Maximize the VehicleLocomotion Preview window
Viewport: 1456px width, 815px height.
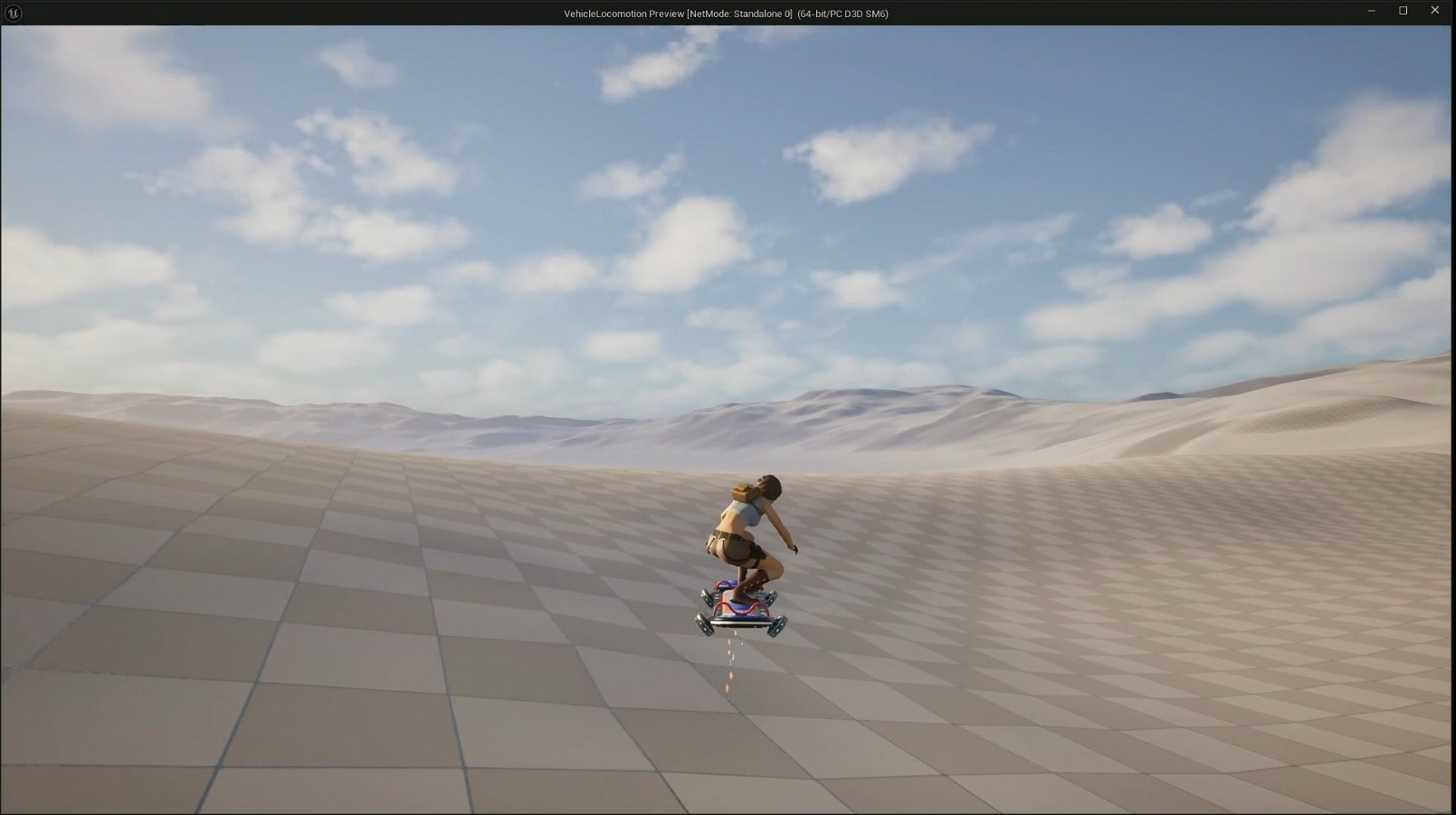pyautogui.click(x=1404, y=11)
